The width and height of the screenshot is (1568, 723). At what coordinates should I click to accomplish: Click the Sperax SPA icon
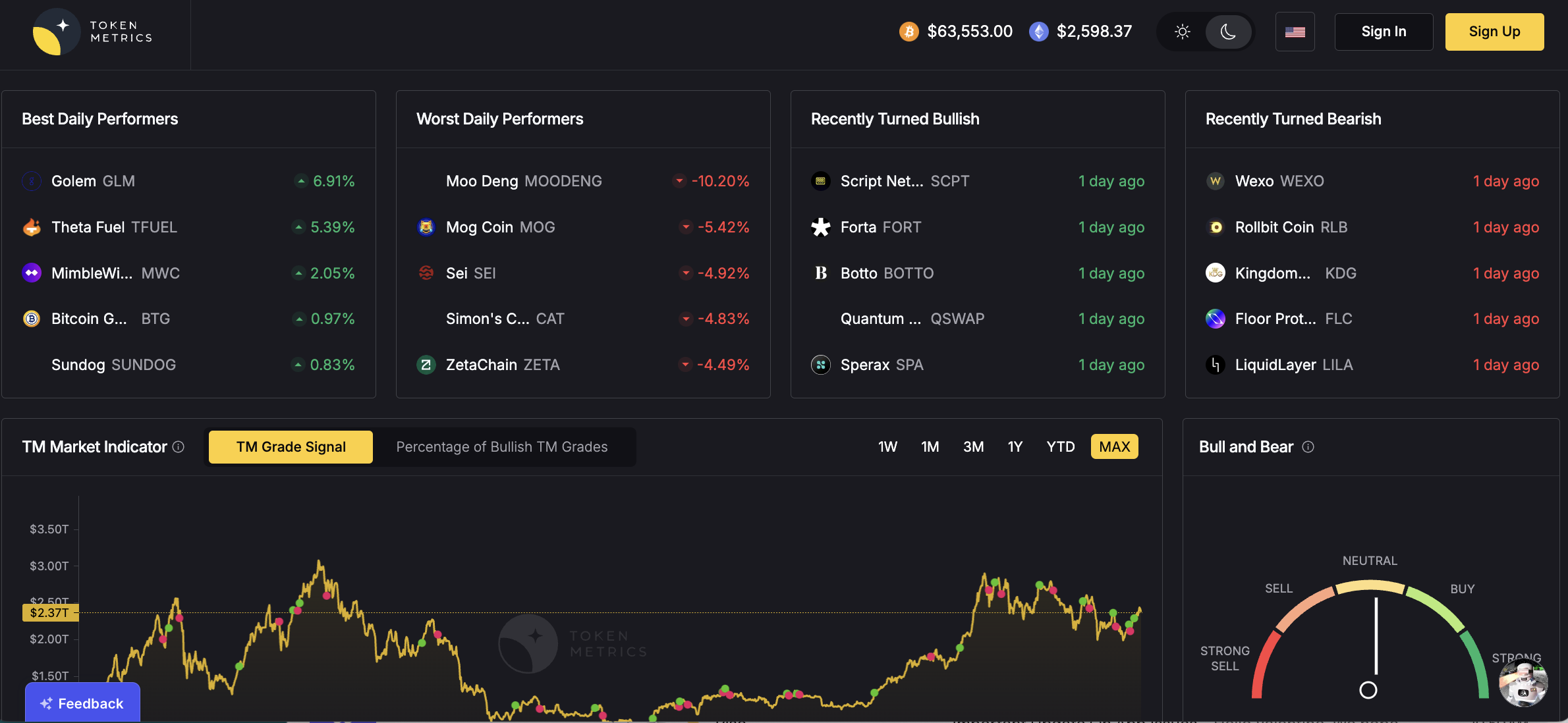[821, 365]
